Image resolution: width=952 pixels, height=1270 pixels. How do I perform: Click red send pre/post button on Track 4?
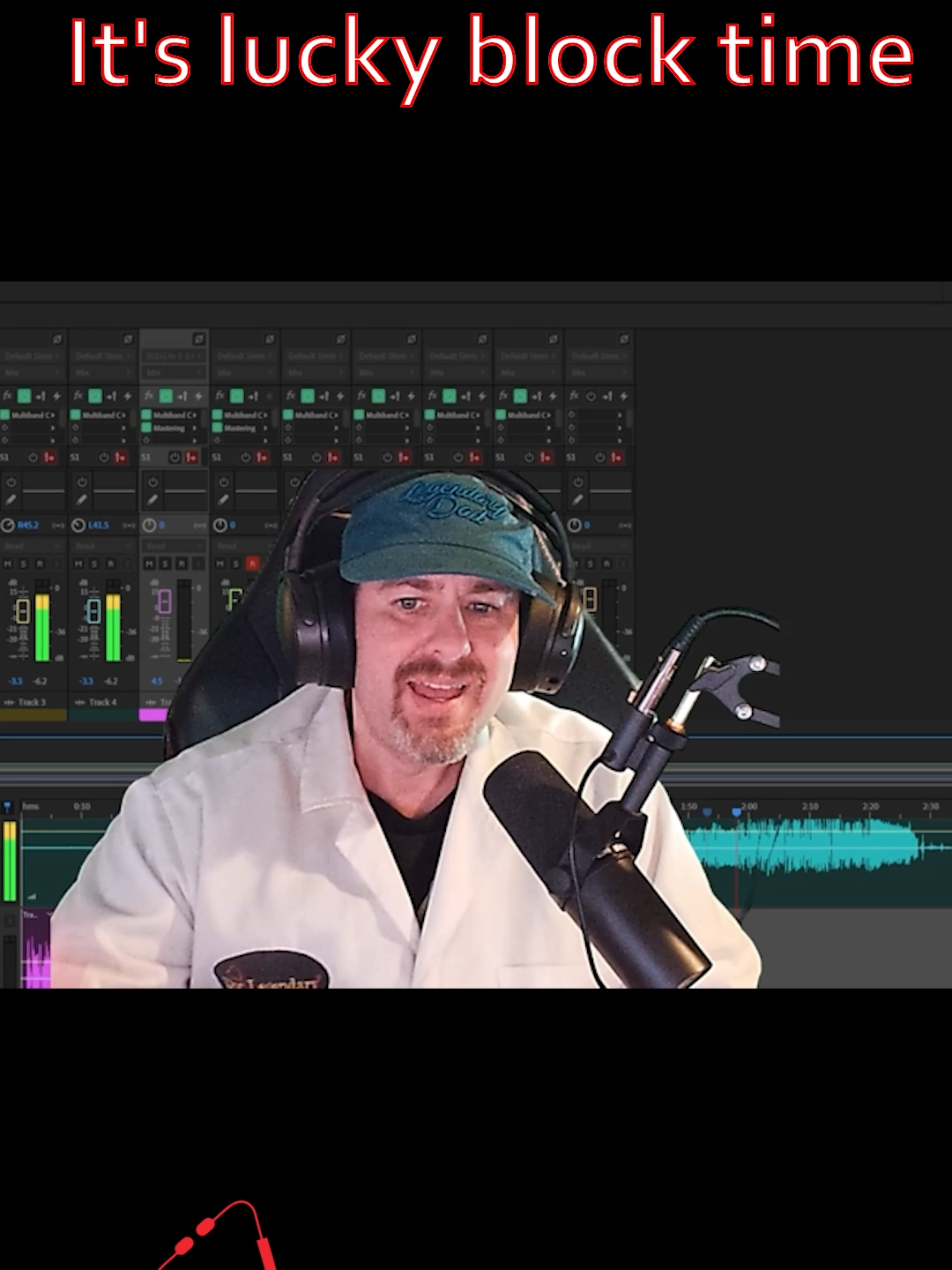121,457
